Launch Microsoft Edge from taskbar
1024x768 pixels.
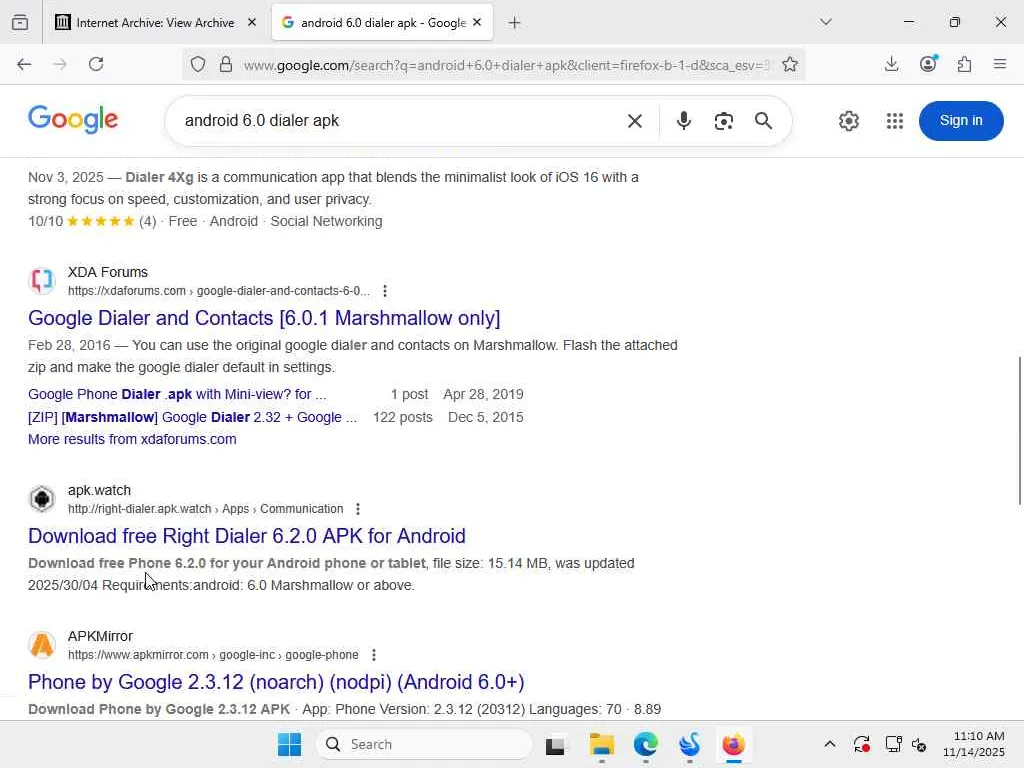point(645,744)
